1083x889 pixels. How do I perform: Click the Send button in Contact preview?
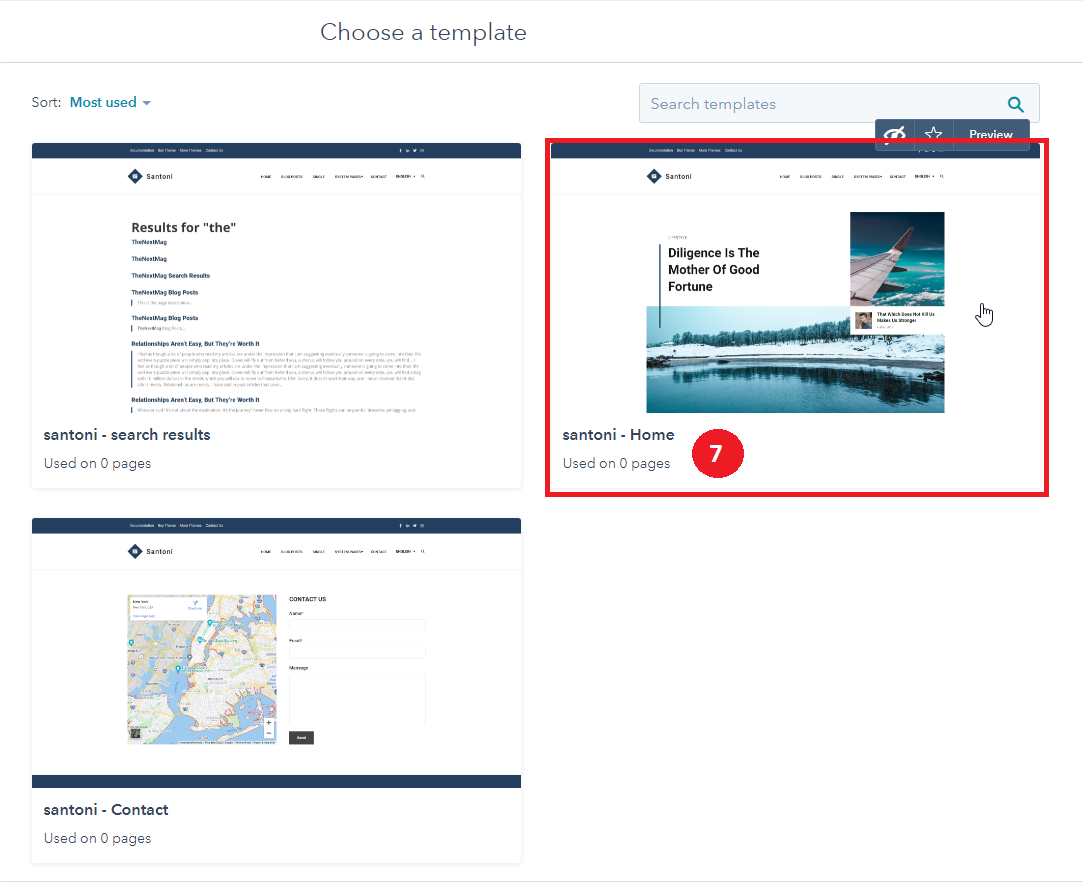click(x=301, y=738)
